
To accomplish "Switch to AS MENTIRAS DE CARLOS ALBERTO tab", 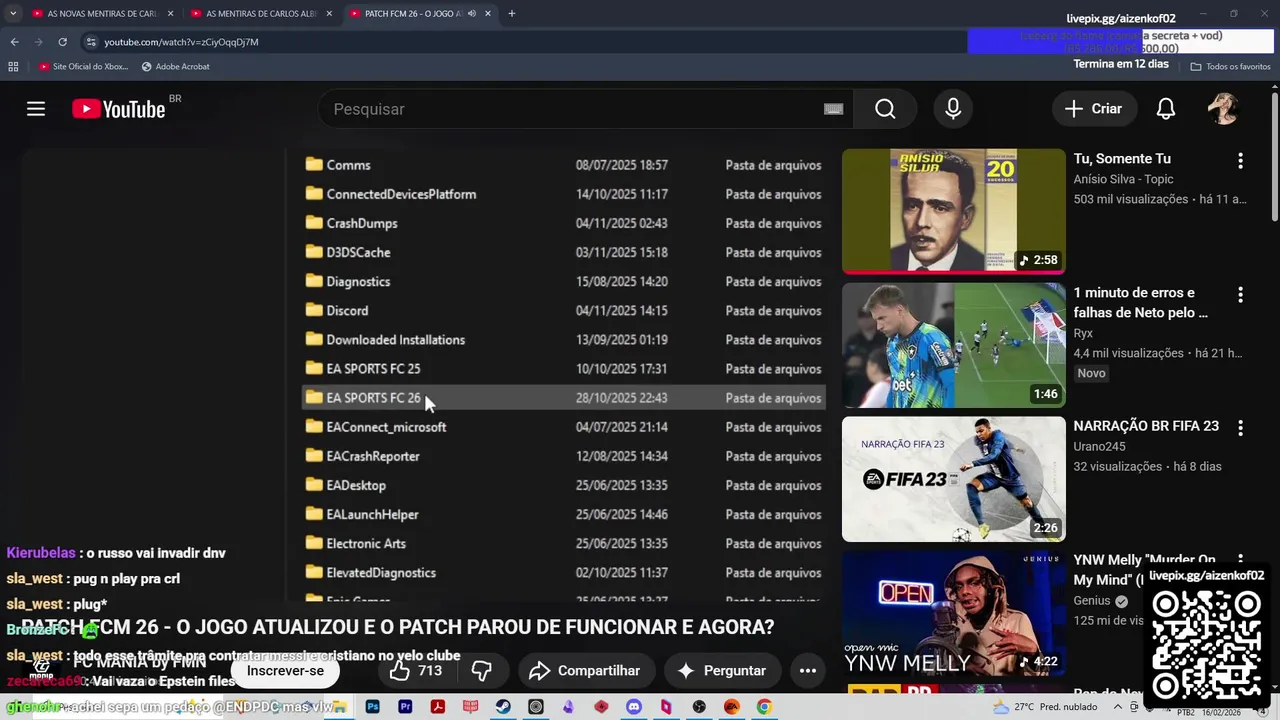I will 261,14.
